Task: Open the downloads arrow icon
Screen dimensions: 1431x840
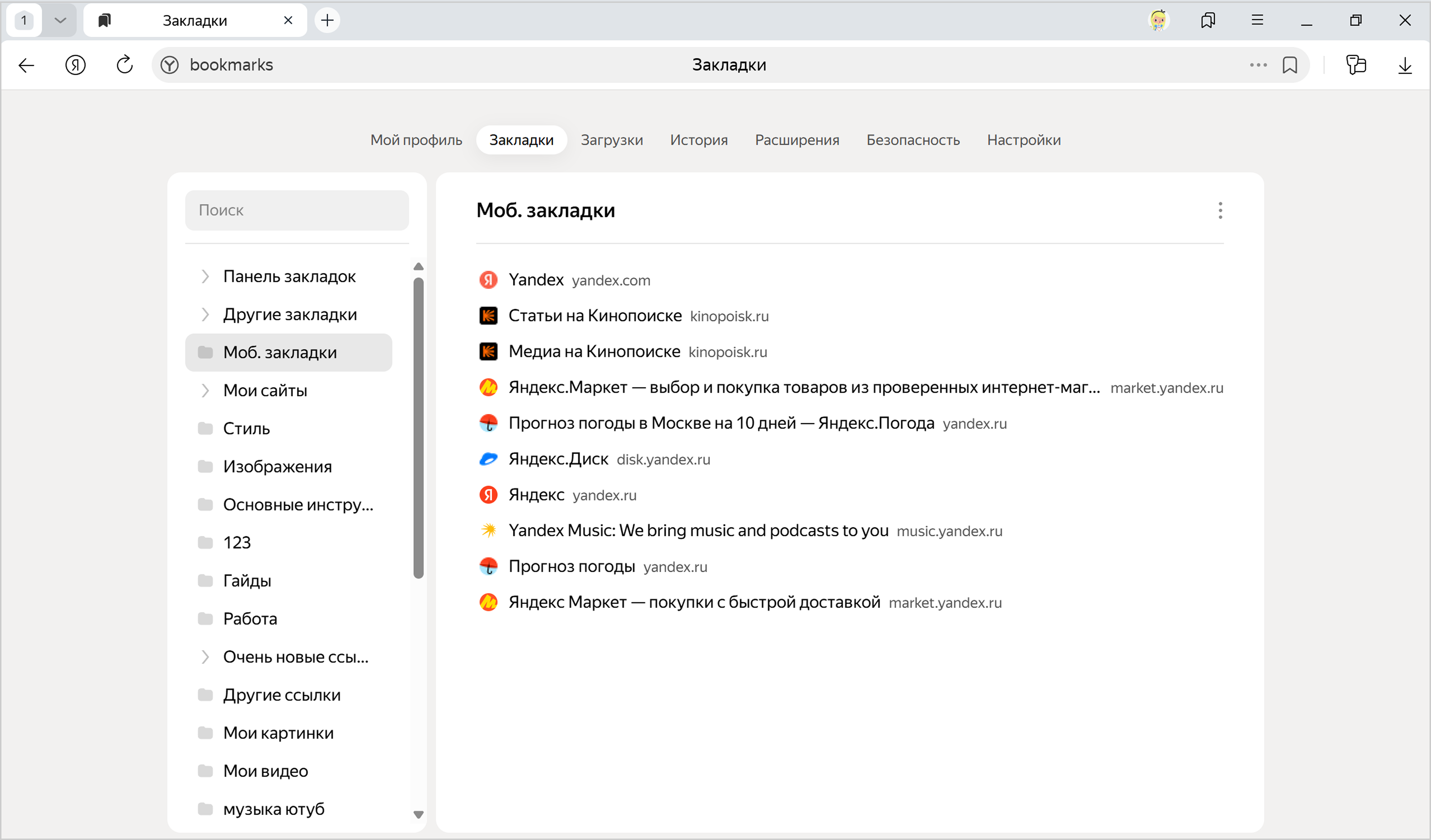Action: 1404,65
